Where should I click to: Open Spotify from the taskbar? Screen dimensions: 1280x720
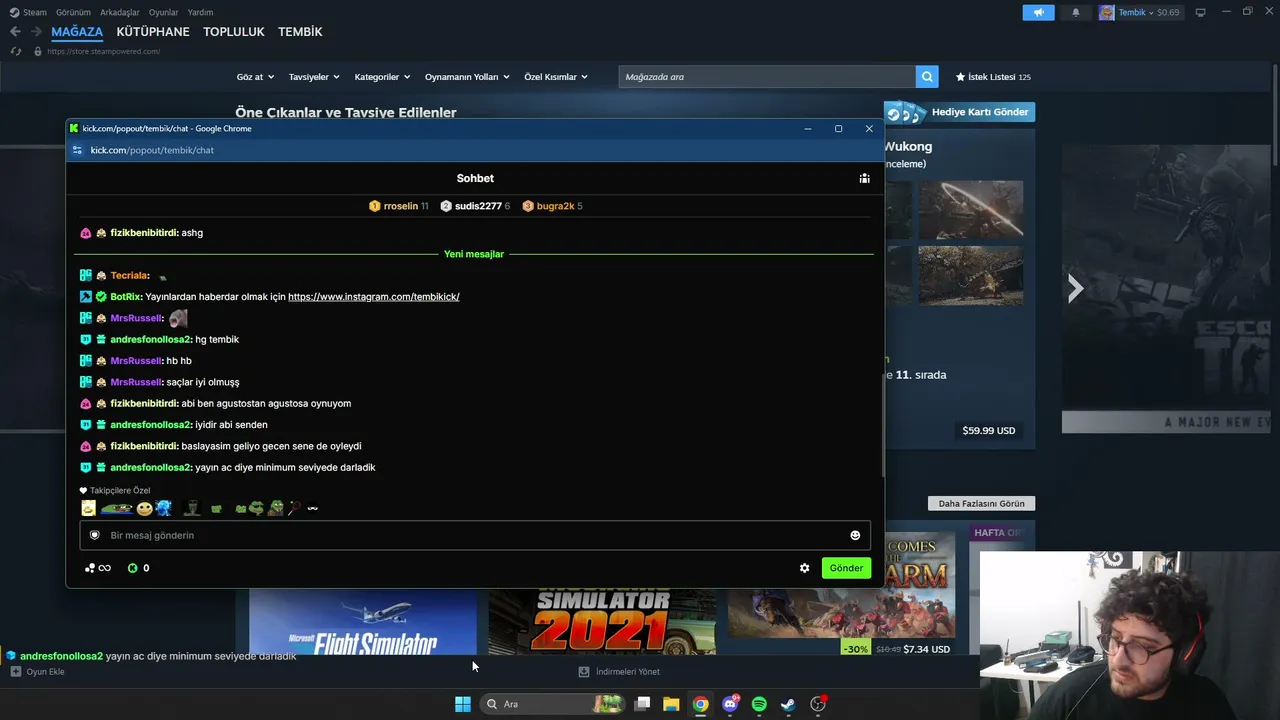[x=759, y=704]
